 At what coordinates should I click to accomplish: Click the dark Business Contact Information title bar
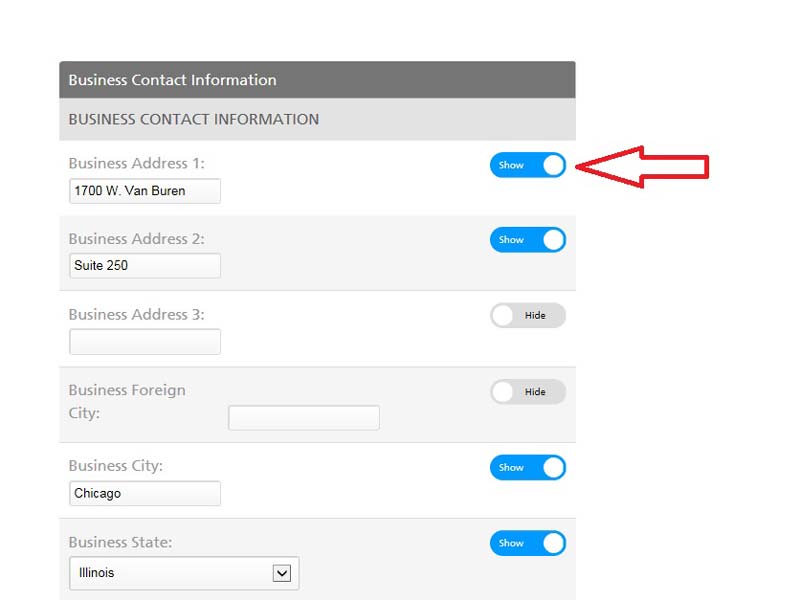(317, 80)
